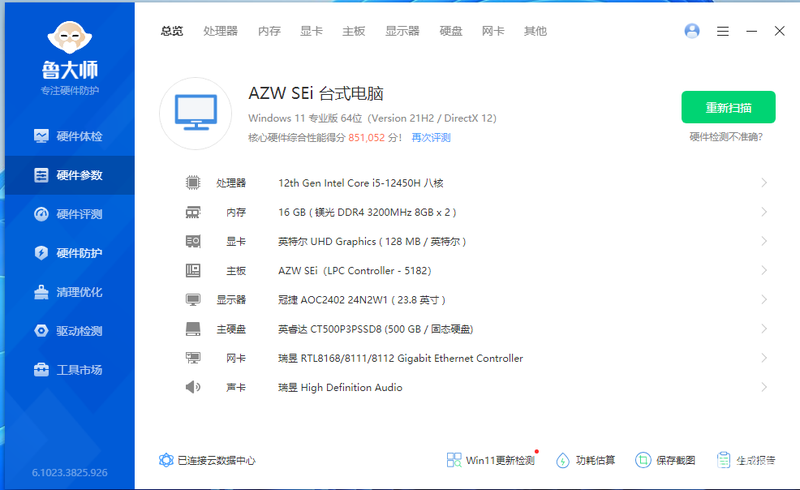The width and height of the screenshot is (800, 490).
Task: Open the hamburger main menu
Action: (722, 31)
